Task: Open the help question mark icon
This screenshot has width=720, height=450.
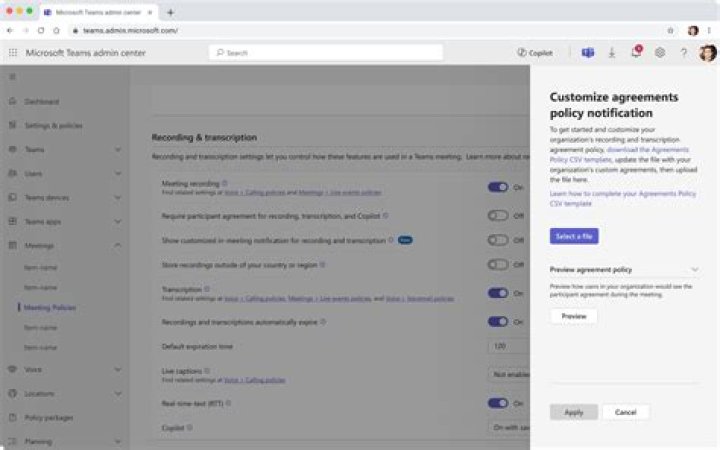Action: (684, 53)
